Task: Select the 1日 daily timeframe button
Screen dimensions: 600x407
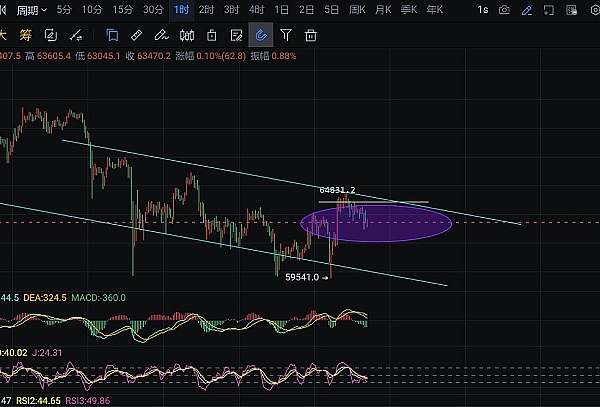Action: (x=282, y=10)
